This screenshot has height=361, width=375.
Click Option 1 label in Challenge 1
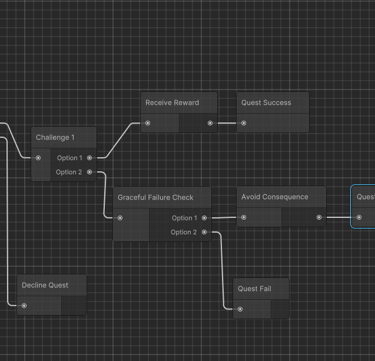coord(70,158)
